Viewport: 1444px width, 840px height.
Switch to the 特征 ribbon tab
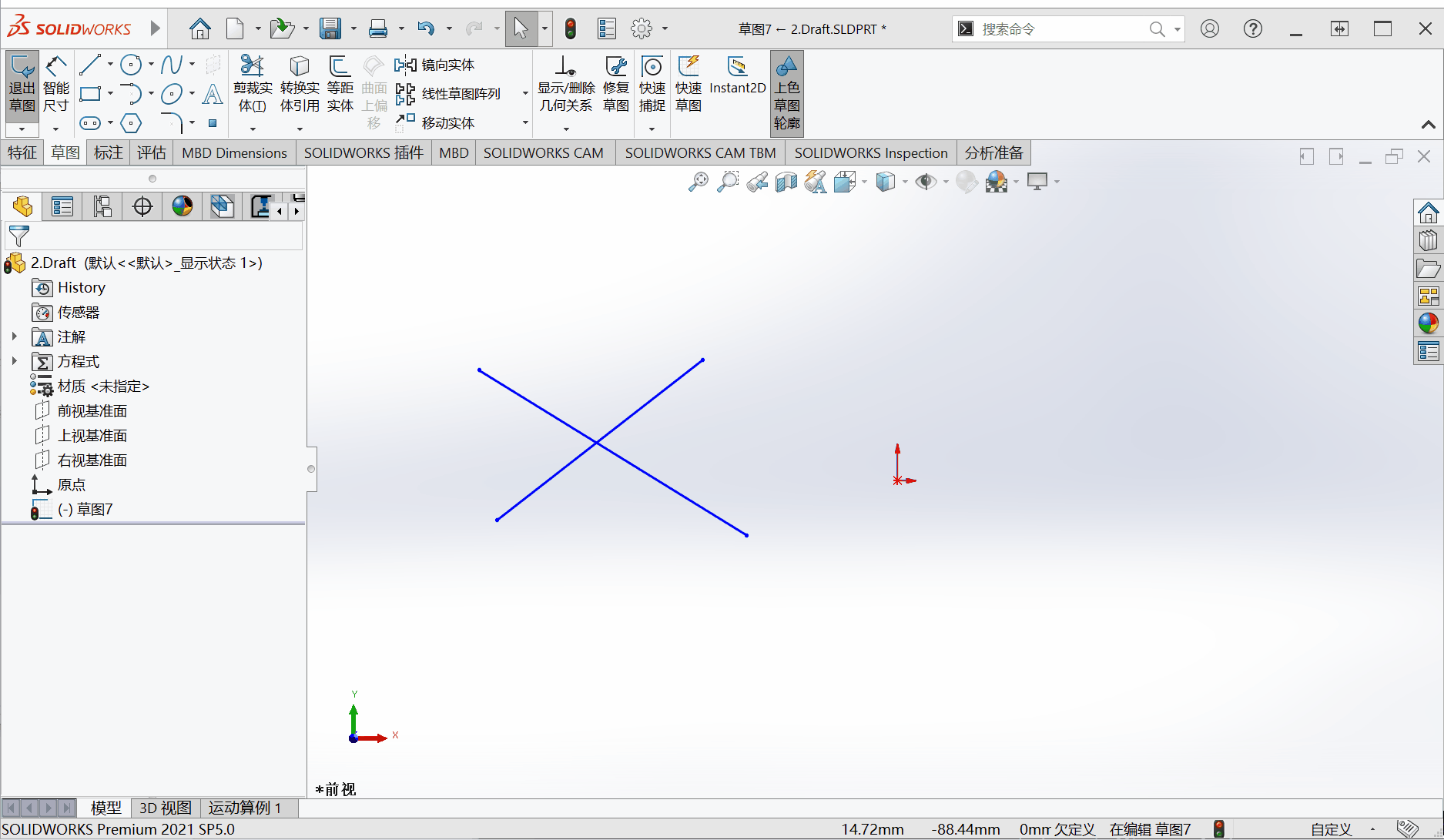[22, 152]
